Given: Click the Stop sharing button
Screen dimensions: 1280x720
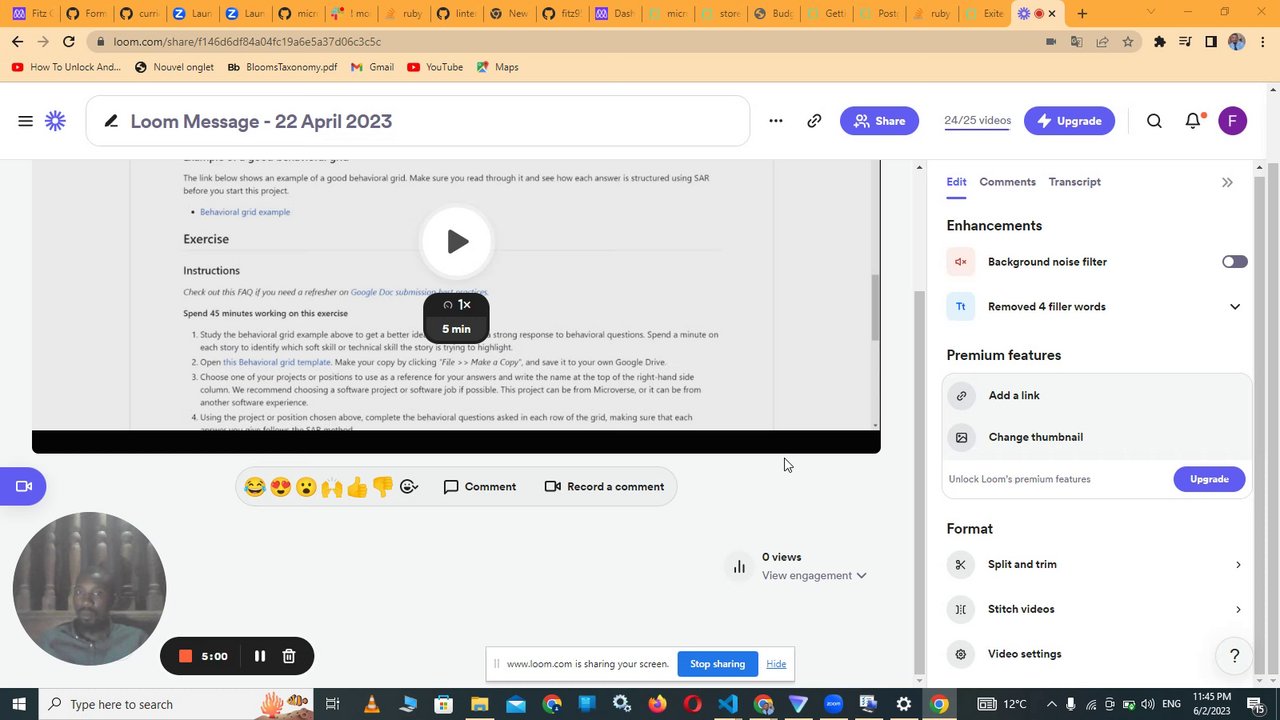Looking at the screenshot, I should 717,664.
